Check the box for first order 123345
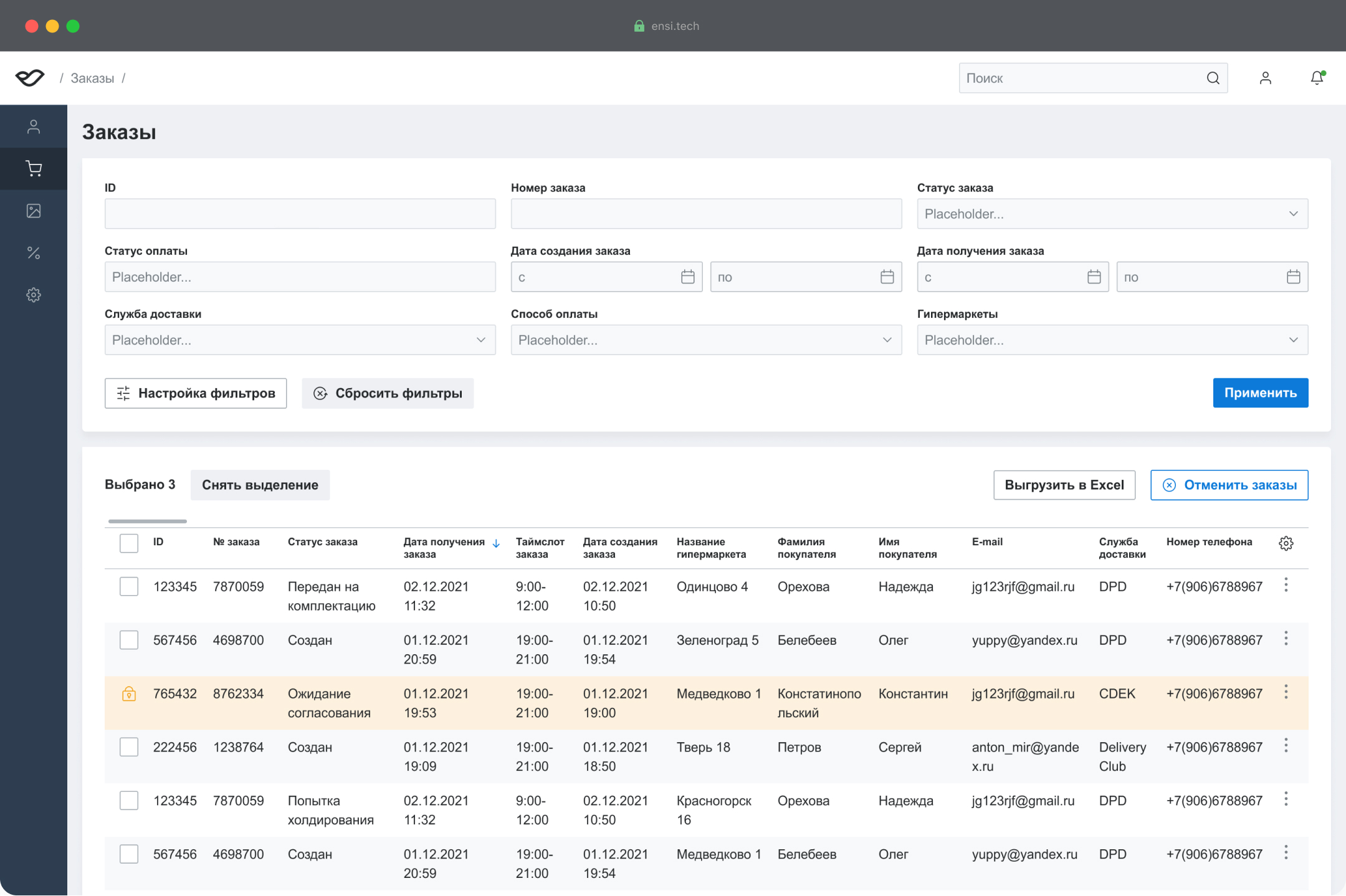 (129, 586)
